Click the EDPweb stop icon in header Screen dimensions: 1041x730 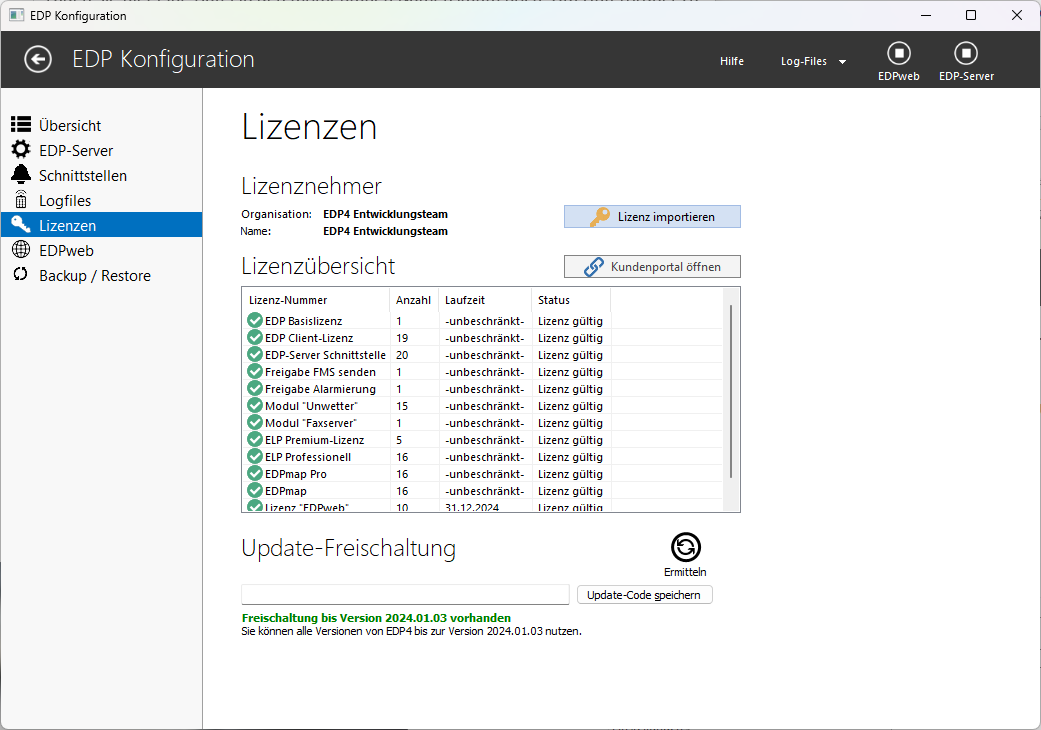tap(898, 54)
